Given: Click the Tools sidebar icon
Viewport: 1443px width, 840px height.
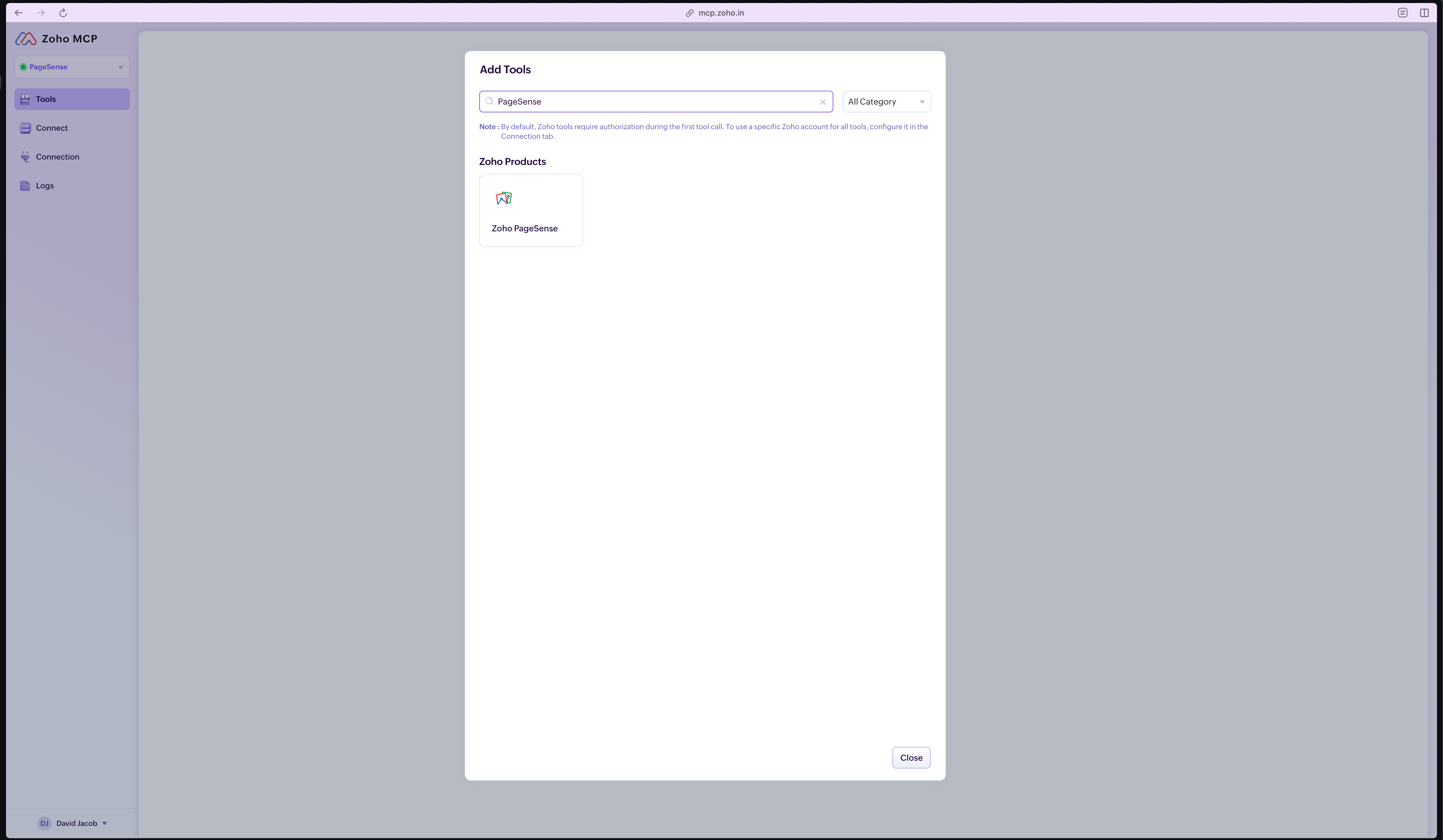Looking at the screenshot, I should point(25,99).
